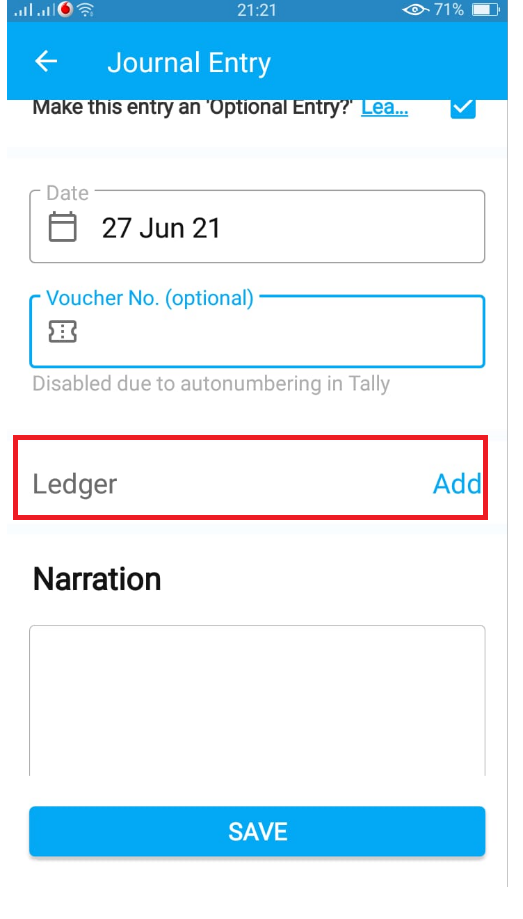Tap the Journal Entry title
The height and width of the screenshot is (919, 523).
(189, 63)
